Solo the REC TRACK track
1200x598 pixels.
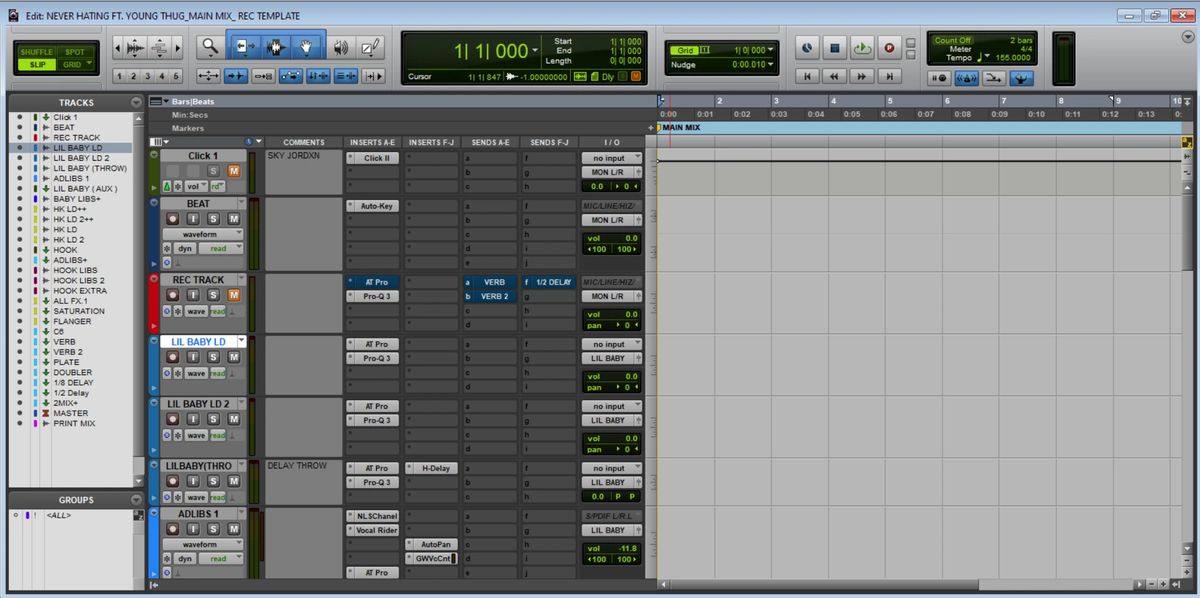213,295
